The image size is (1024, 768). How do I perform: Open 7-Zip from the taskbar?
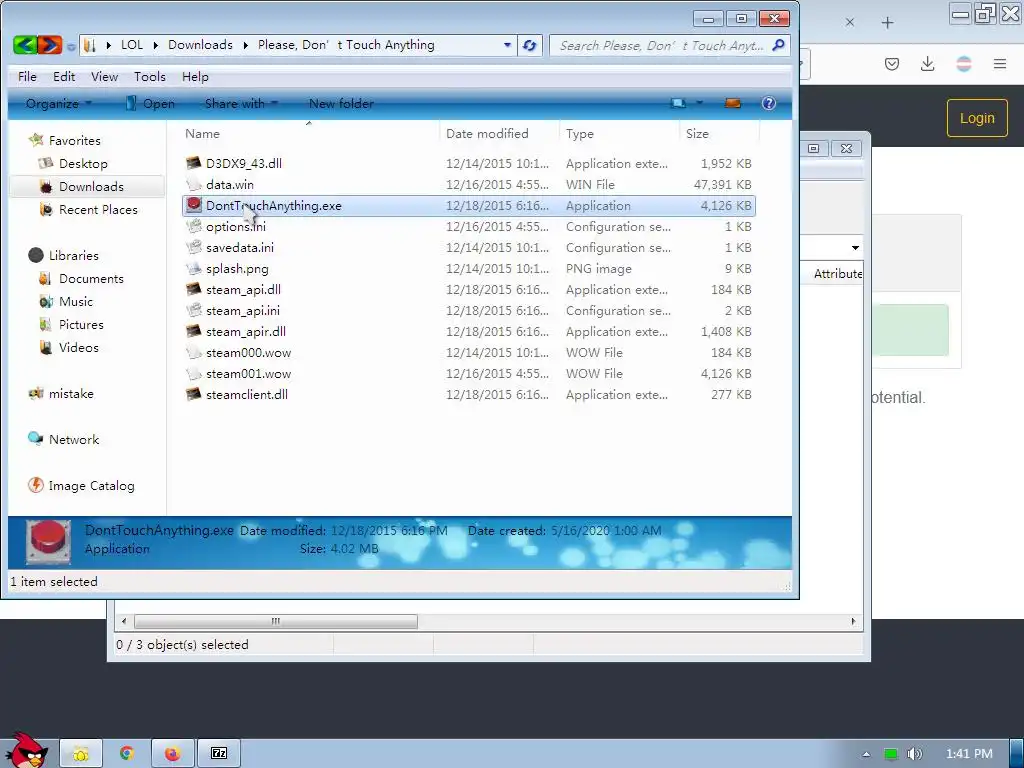[219, 754]
